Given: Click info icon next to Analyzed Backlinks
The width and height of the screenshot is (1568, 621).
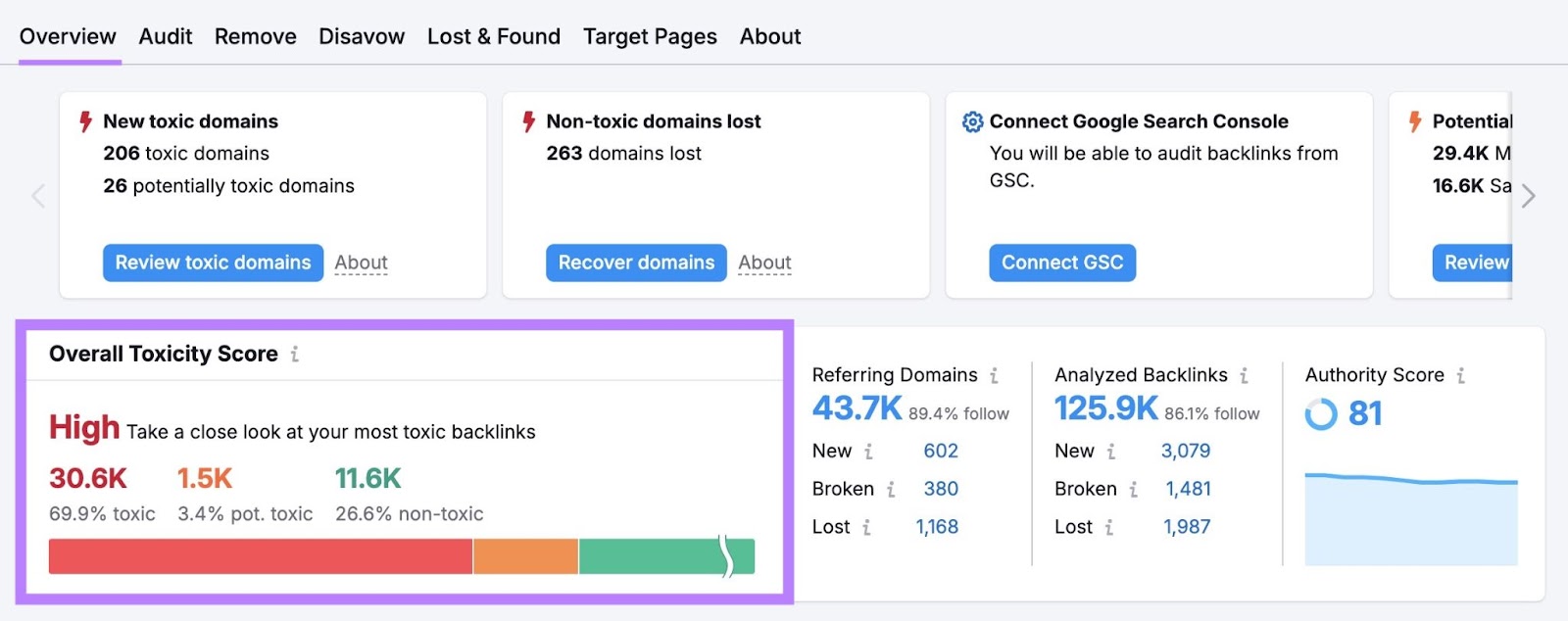Looking at the screenshot, I should (1244, 375).
